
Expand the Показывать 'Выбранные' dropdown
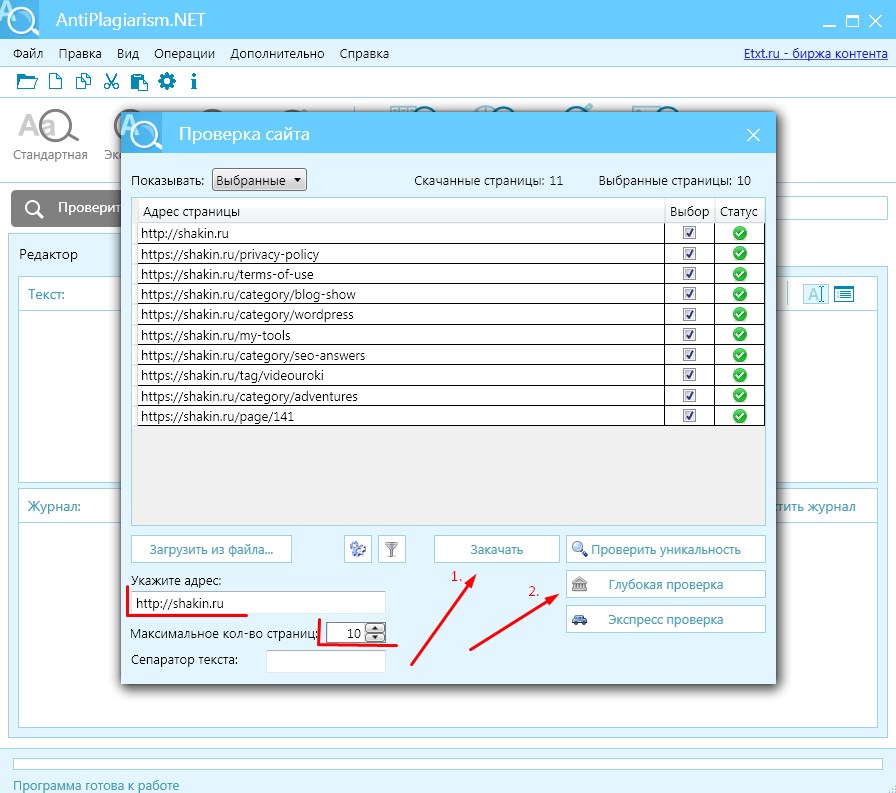tap(259, 180)
